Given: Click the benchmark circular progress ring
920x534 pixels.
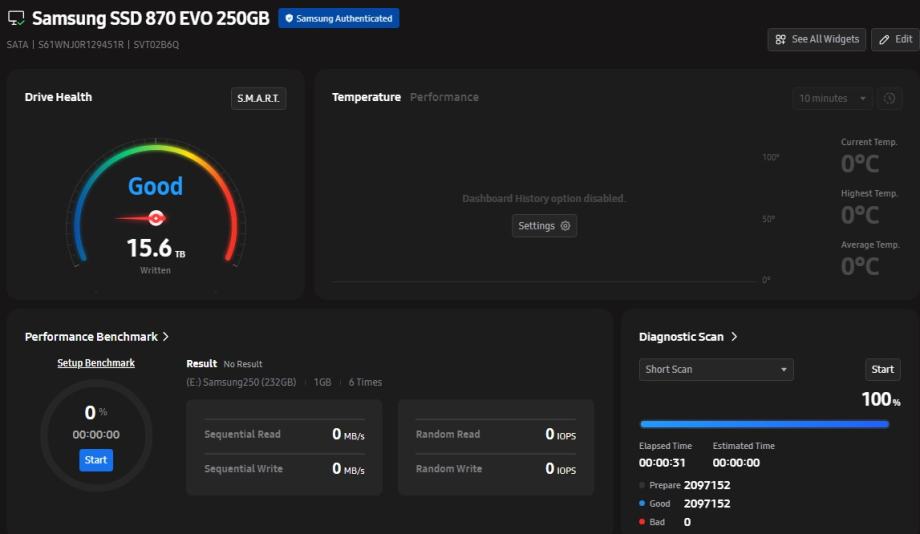Looking at the screenshot, I should point(96,435).
